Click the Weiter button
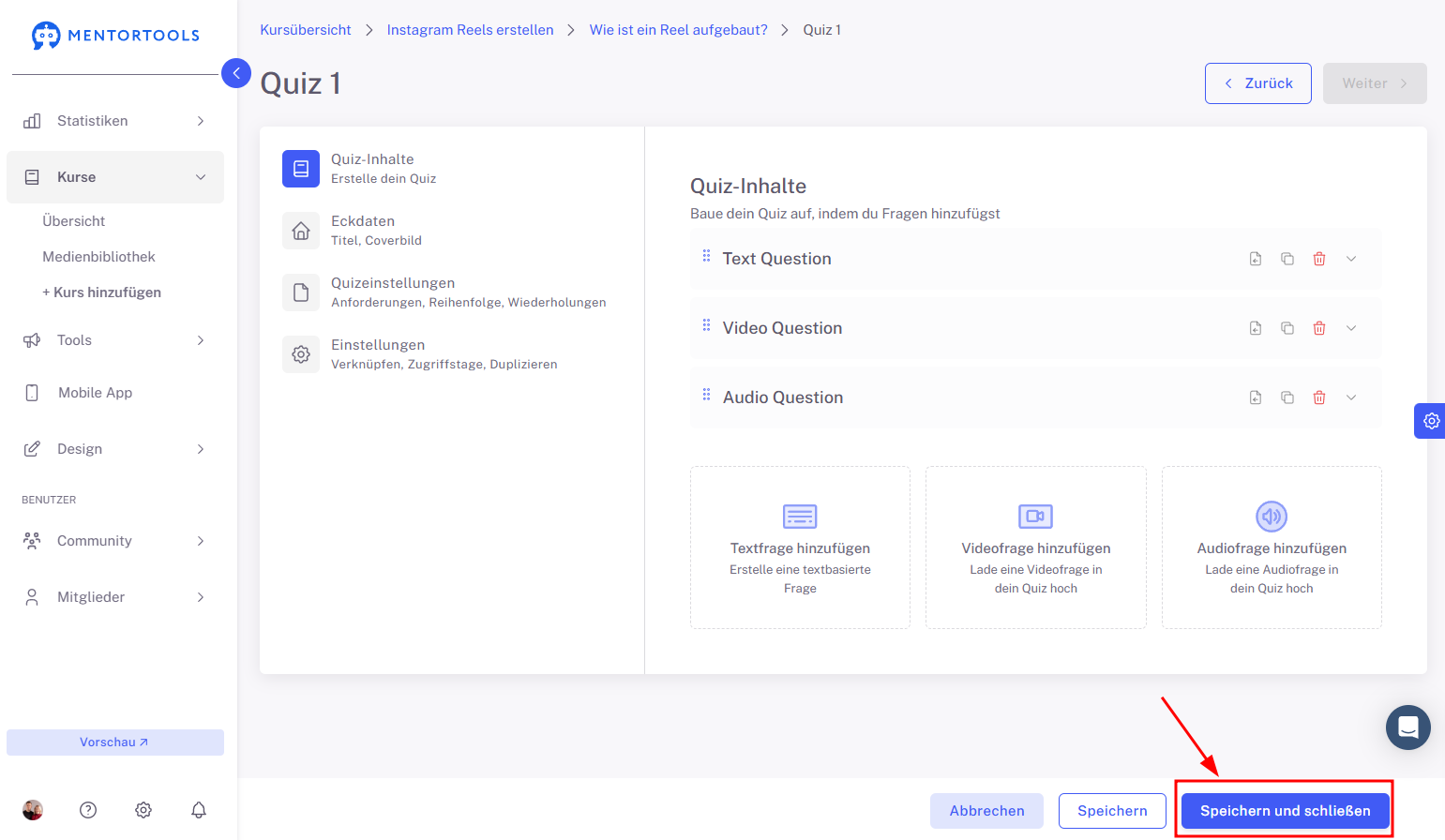The width and height of the screenshot is (1445, 840). [1375, 83]
